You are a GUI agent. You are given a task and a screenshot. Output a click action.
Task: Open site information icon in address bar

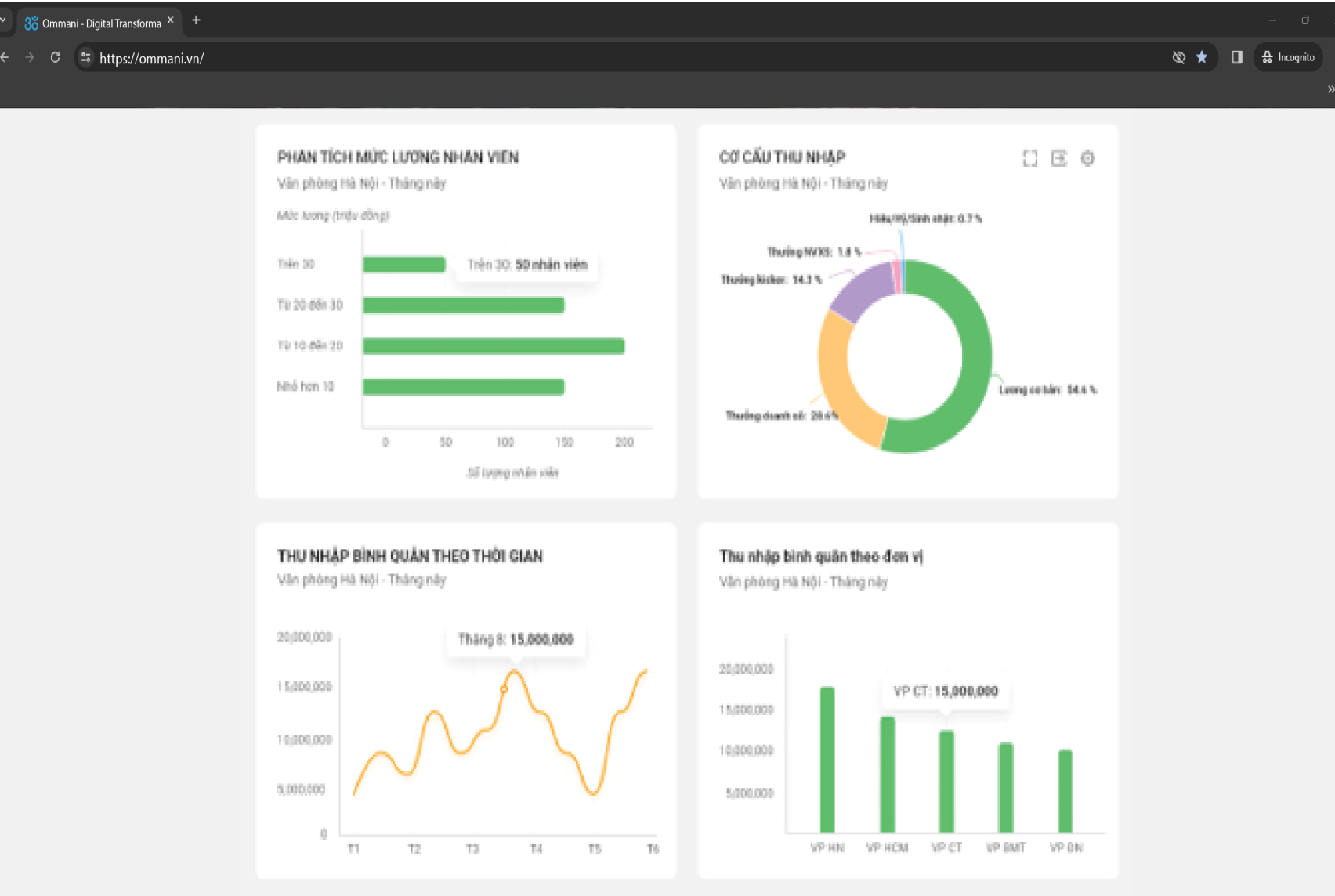pyautogui.click(x=86, y=57)
